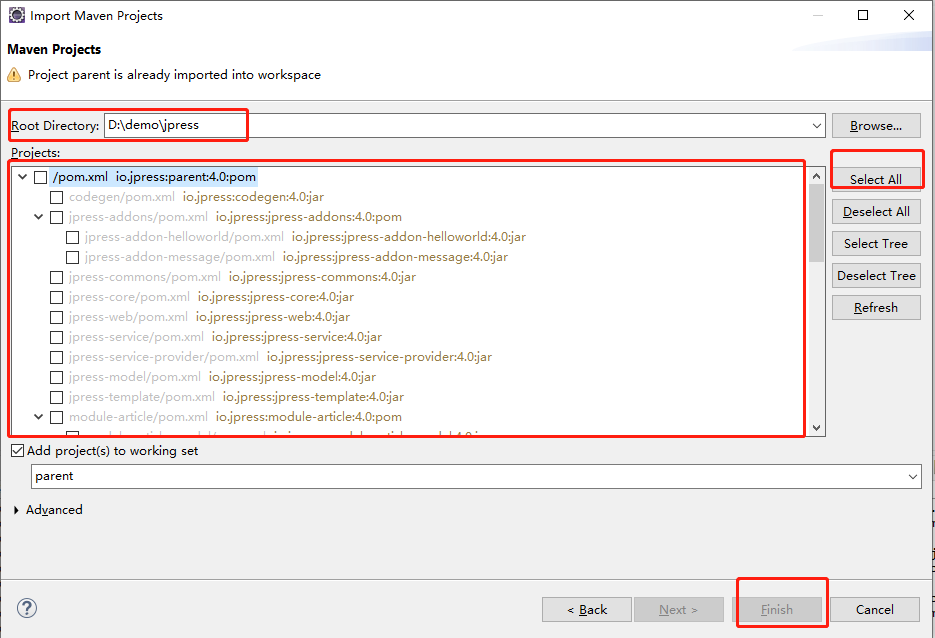Click the projects list scroll-down arrow
This screenshot has height=638, width=935.
[816, 428]
